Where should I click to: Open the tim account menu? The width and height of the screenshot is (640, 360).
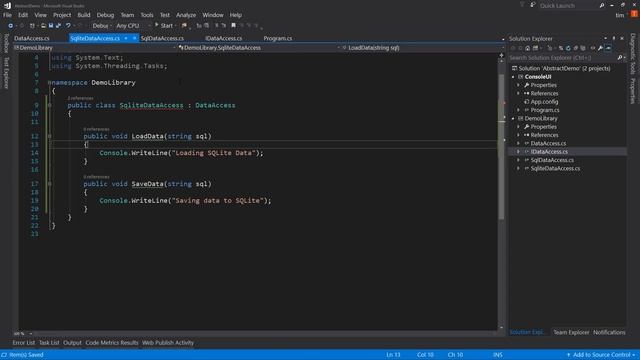pos(620,15)
